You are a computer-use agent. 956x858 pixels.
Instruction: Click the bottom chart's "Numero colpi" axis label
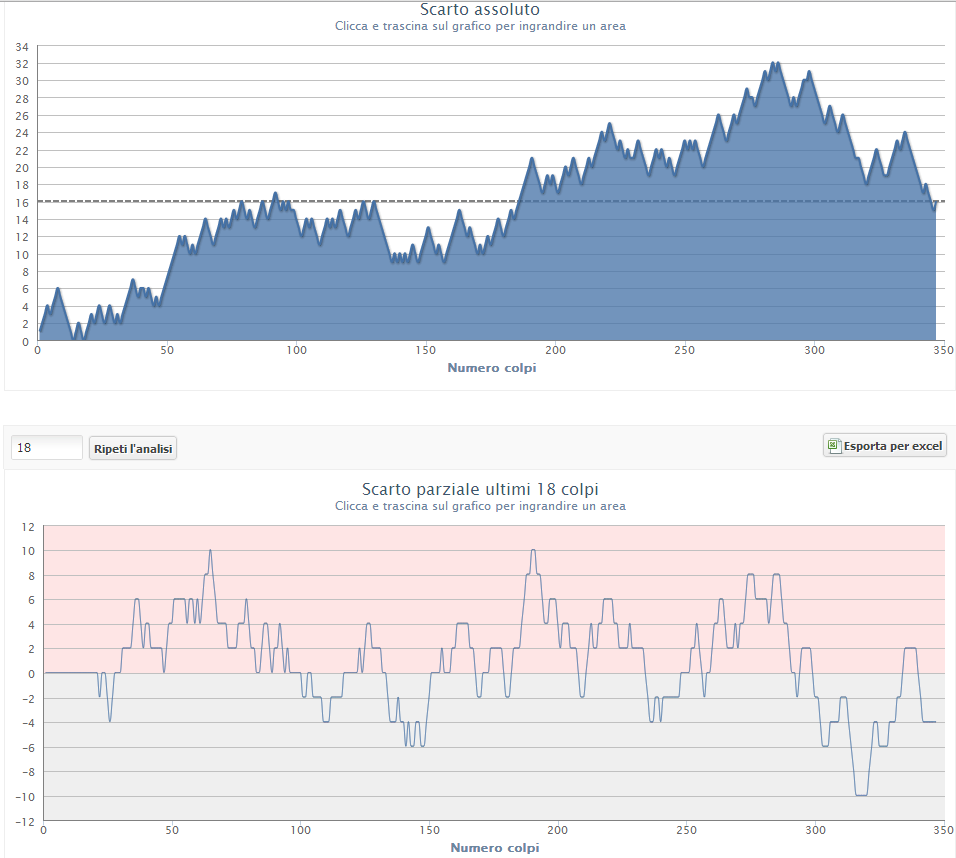point(494,847)
